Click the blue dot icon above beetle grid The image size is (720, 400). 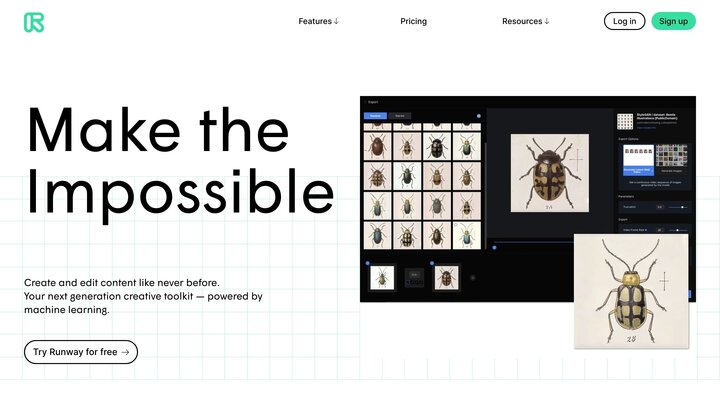pyautogui.click(x=478, y=116)
